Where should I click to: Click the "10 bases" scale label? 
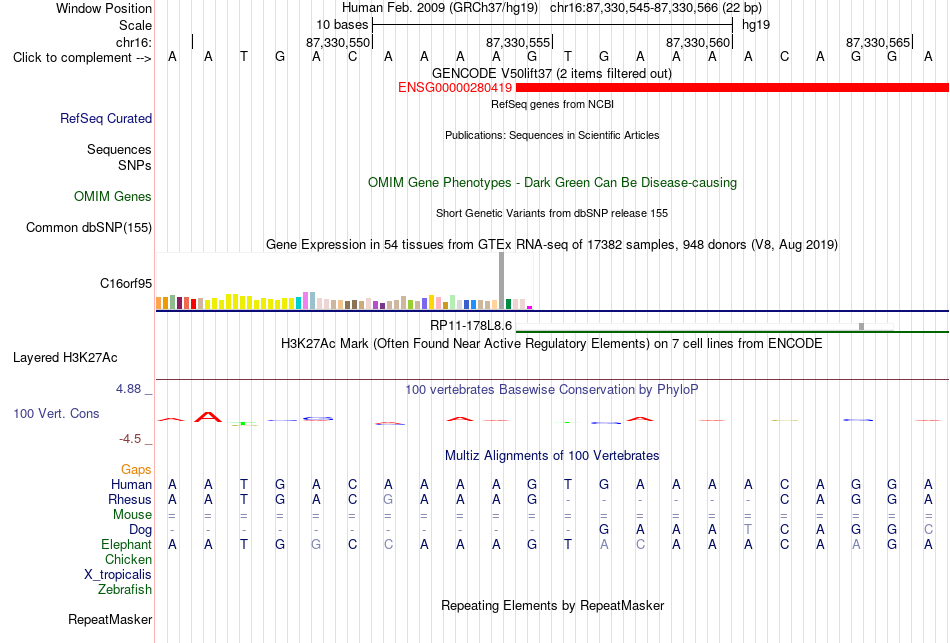click(x=342, y=25)
